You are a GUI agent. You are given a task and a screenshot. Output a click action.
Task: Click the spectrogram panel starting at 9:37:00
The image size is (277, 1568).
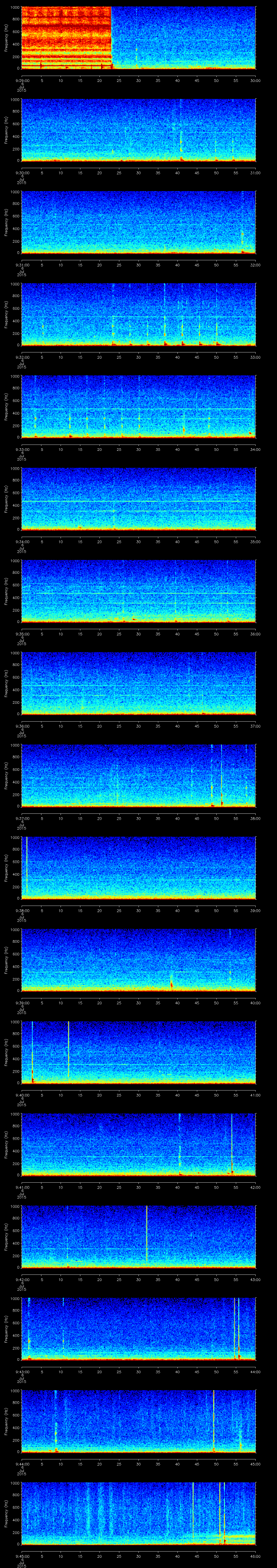pos(138,775)
